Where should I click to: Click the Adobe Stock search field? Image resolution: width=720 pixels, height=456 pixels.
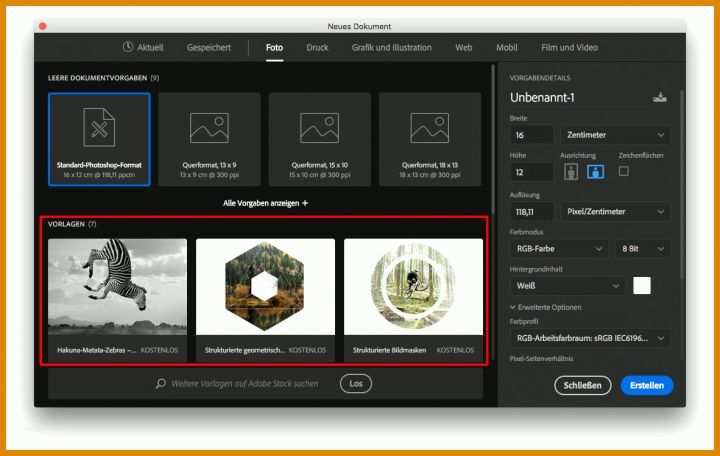pyautogui.click(x=244, y=383)
